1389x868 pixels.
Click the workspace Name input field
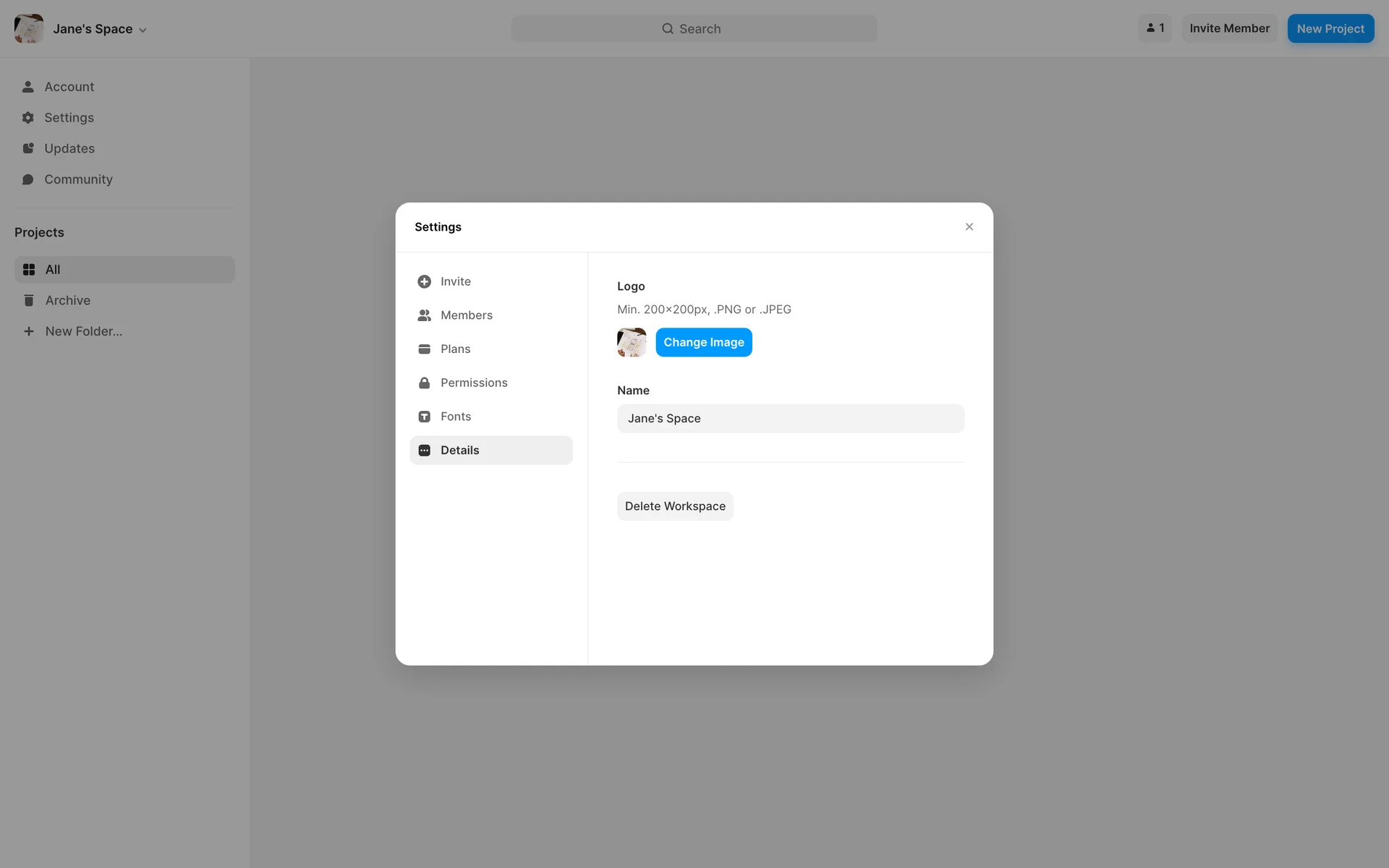790,419
